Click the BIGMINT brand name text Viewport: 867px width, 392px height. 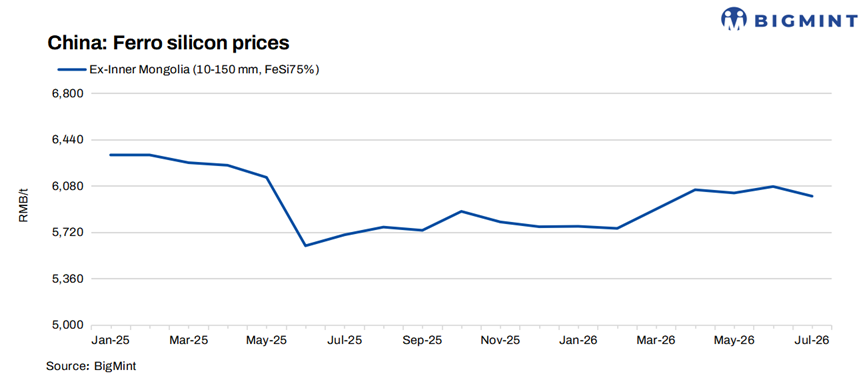(805, 22)
